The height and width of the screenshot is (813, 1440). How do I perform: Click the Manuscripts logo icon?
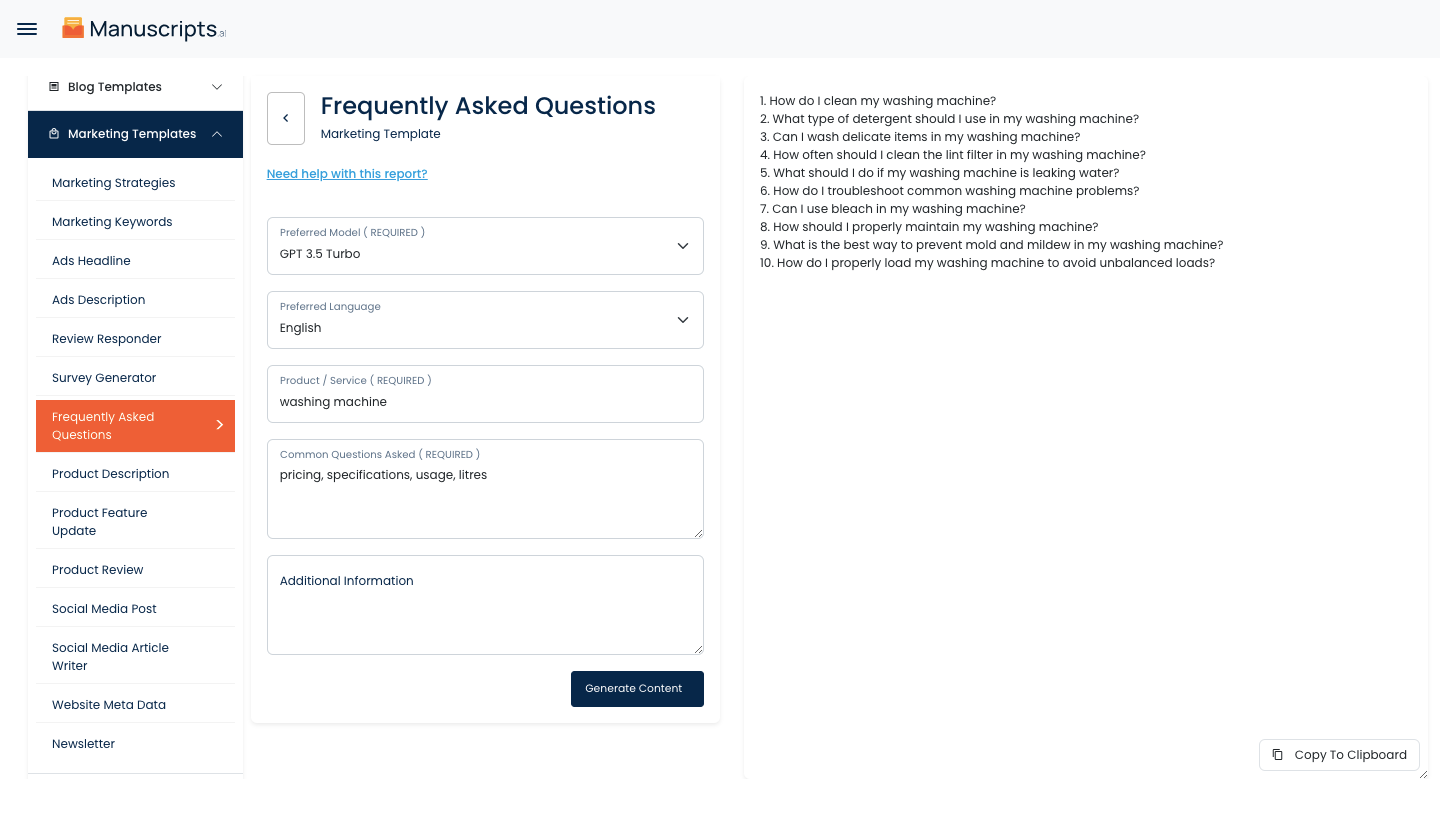point(73,28)
